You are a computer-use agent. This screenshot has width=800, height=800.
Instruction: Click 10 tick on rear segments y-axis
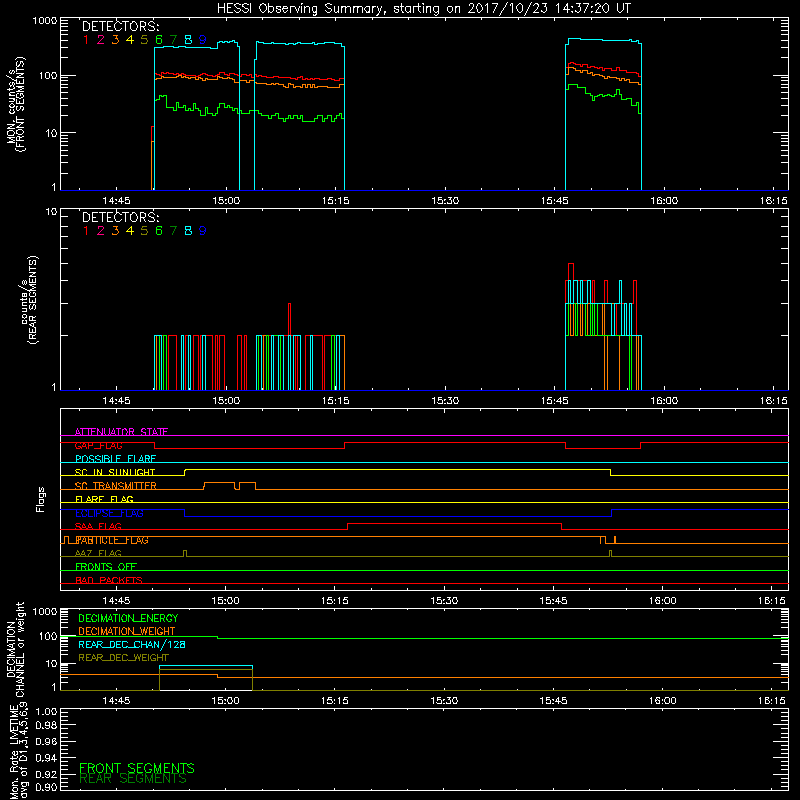pyautogui.click(x=52, y=212)
